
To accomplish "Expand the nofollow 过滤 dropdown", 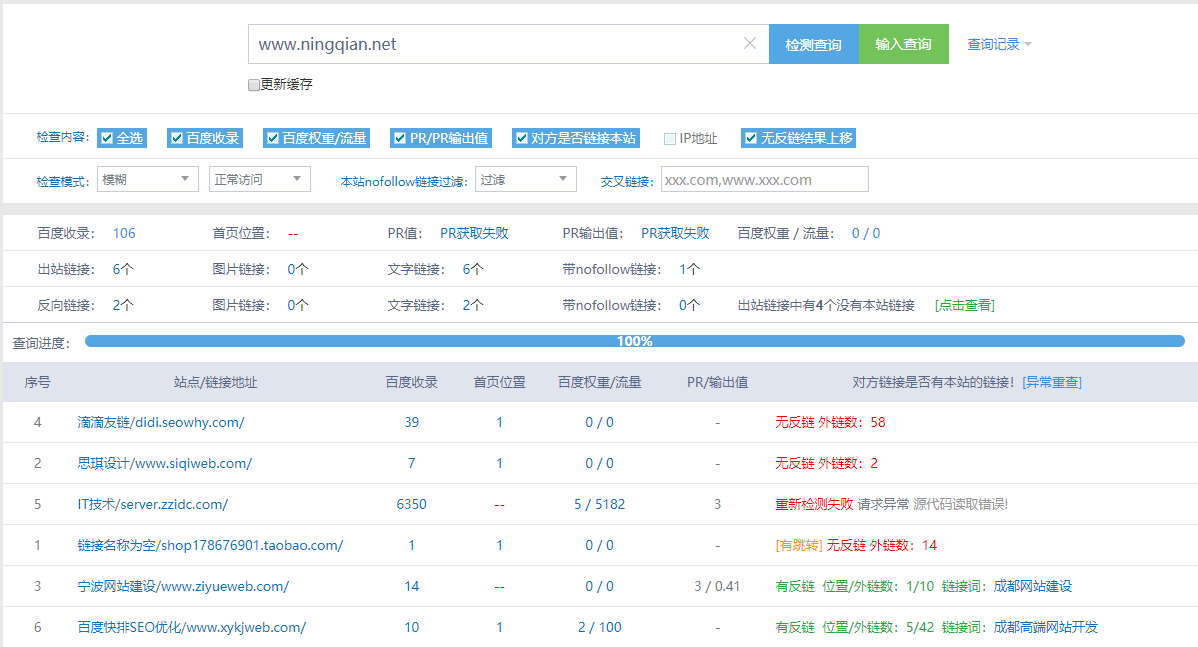I will tap(525, 179).
